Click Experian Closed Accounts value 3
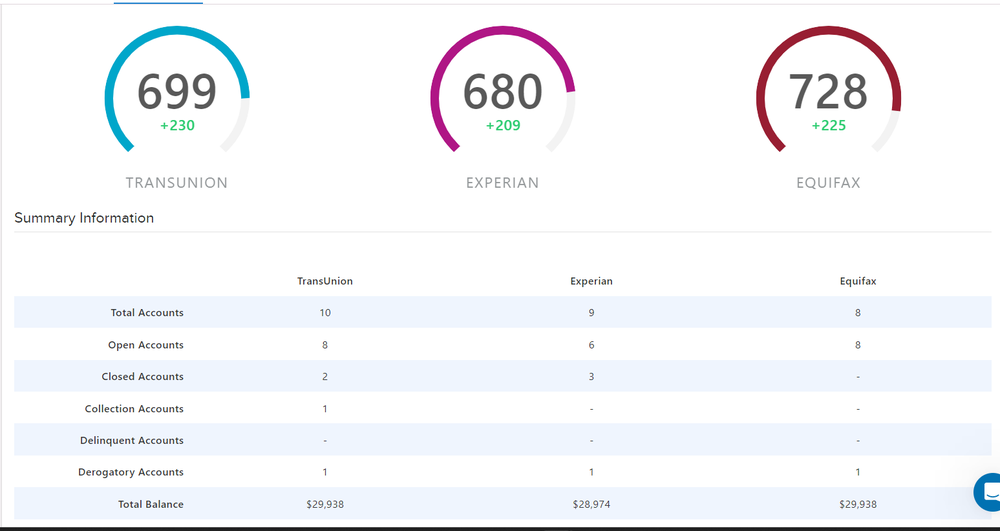Image resolution: width=1000 pixels, height=531 pixels. (591, 377)
